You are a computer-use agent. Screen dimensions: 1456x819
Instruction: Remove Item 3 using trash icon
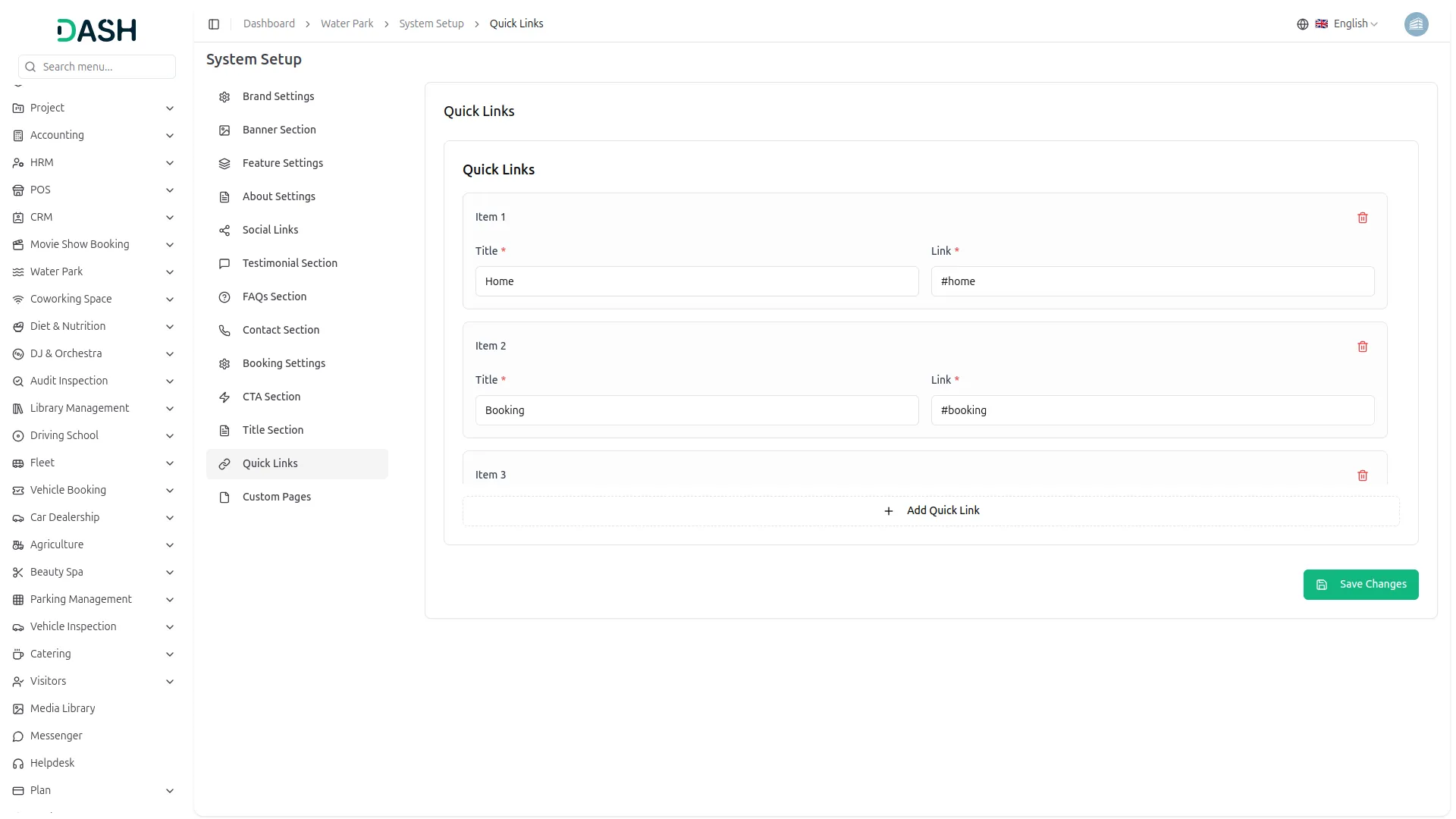[1362, 475]
